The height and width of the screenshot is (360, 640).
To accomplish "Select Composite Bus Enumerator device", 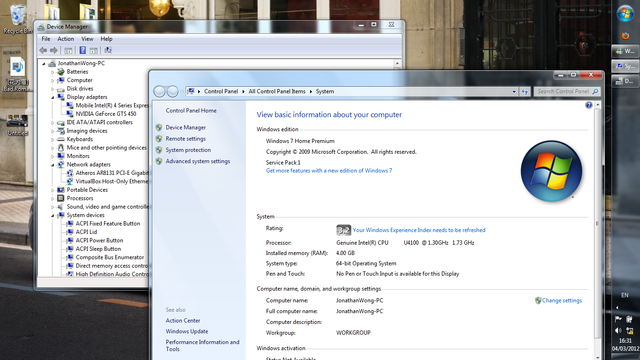I will point(110,258).
